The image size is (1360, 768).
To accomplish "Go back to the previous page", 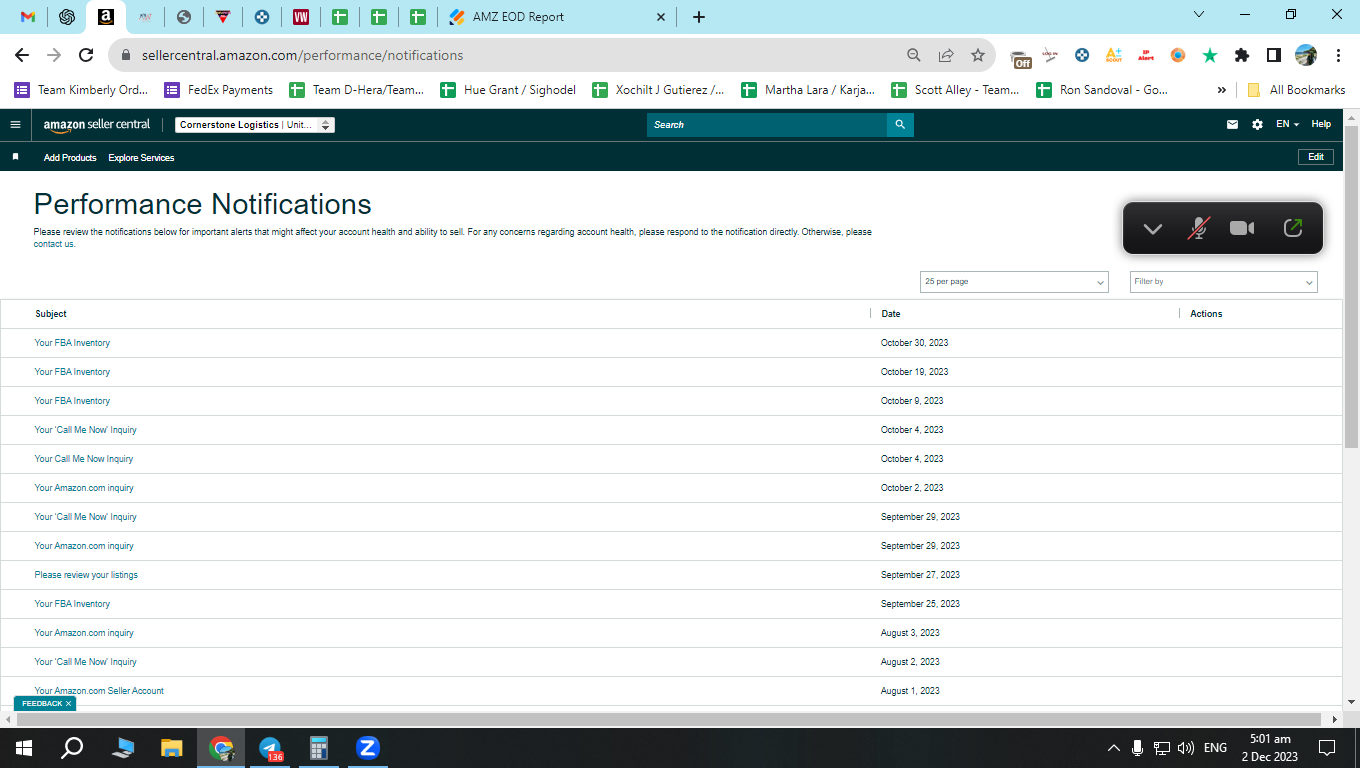I will 22,55.
